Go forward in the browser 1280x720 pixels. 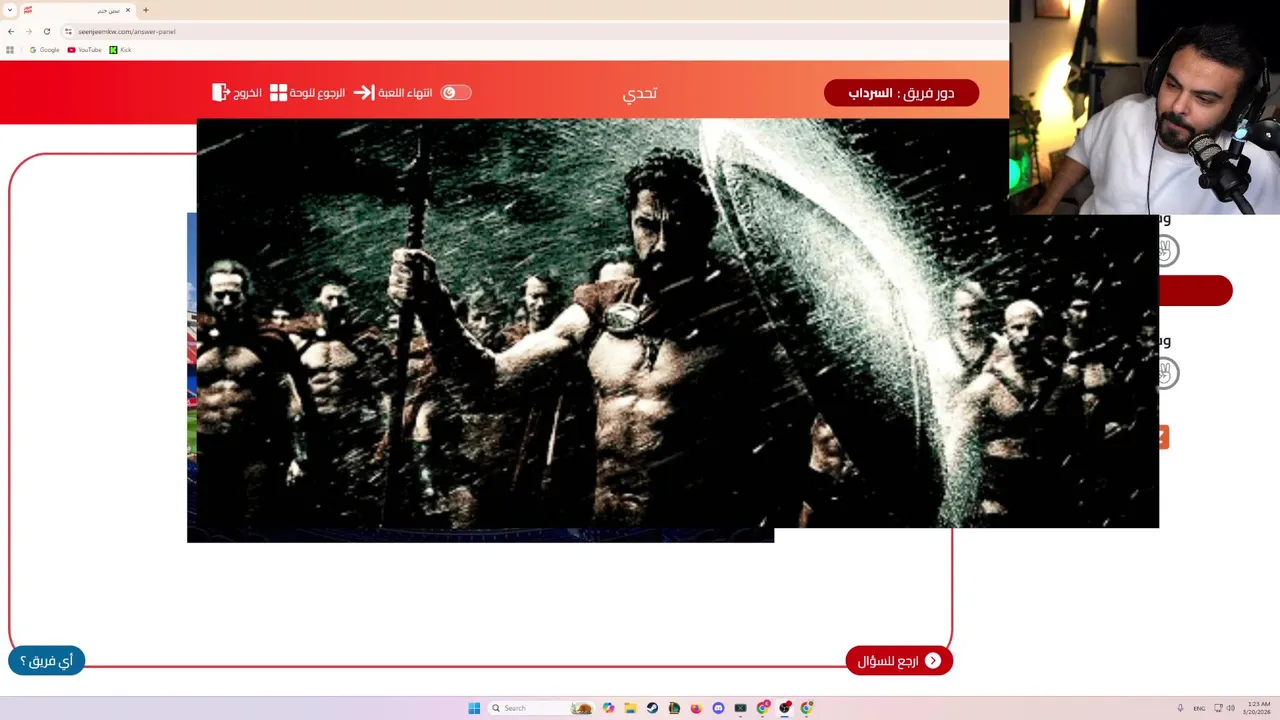(28, 31)
